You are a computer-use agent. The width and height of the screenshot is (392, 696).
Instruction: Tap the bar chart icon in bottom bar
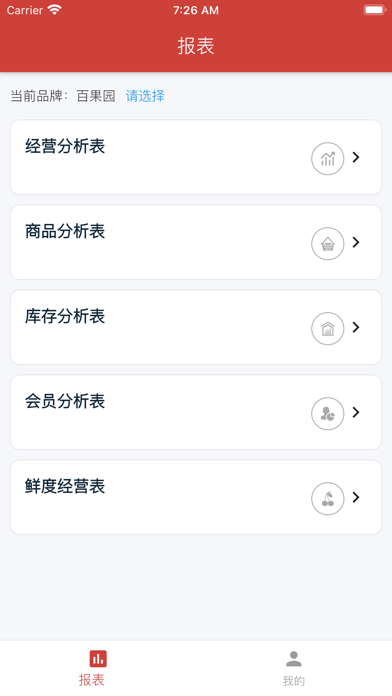(x=98, y=659)
